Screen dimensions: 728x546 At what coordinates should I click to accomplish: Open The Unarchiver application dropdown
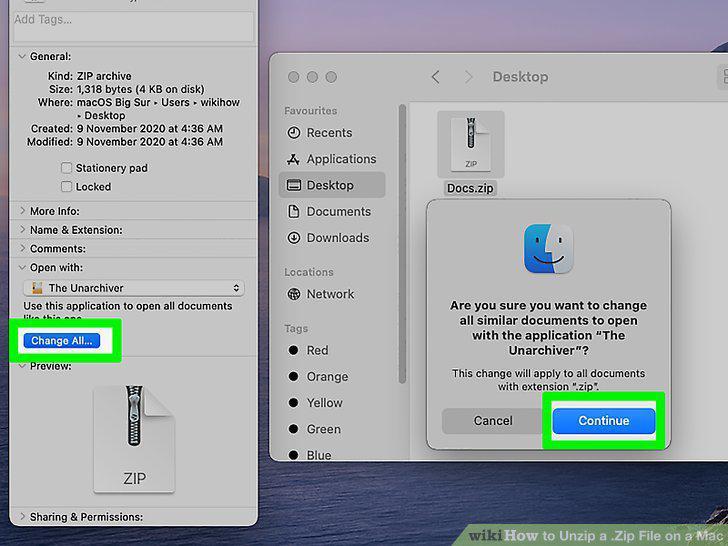134,288
